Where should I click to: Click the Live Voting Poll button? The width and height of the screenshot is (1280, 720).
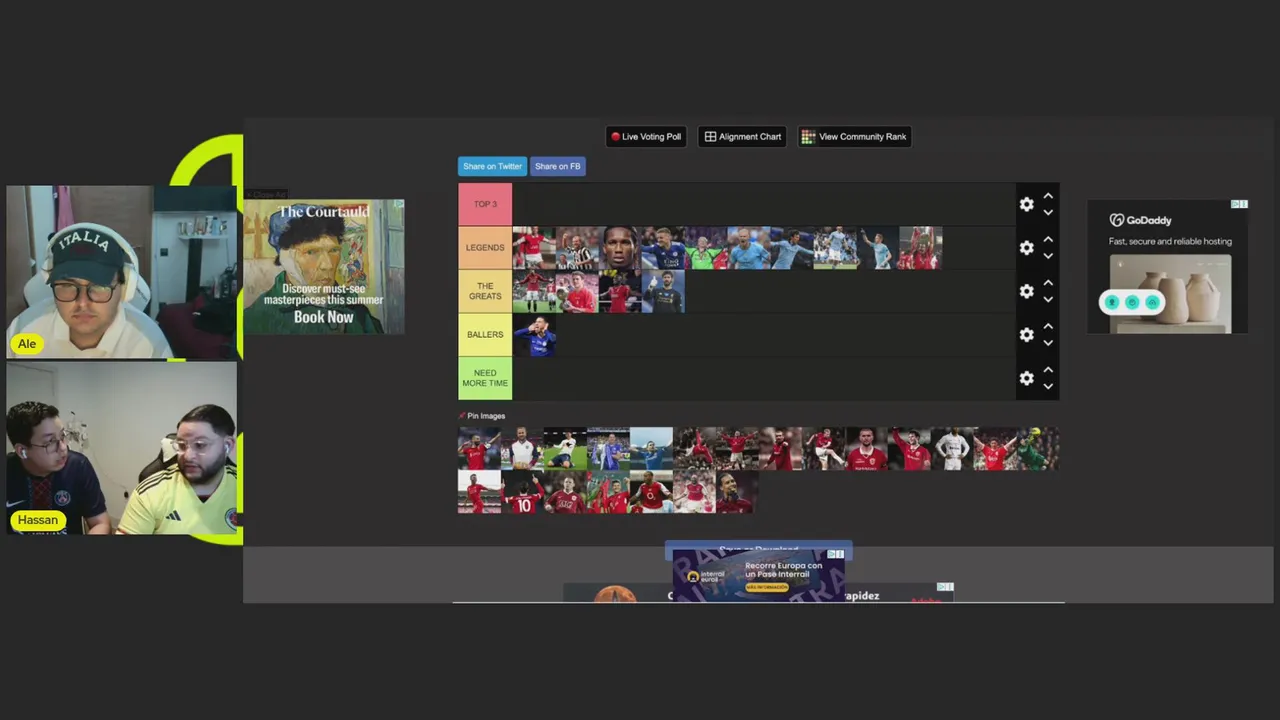click(646, 137)
